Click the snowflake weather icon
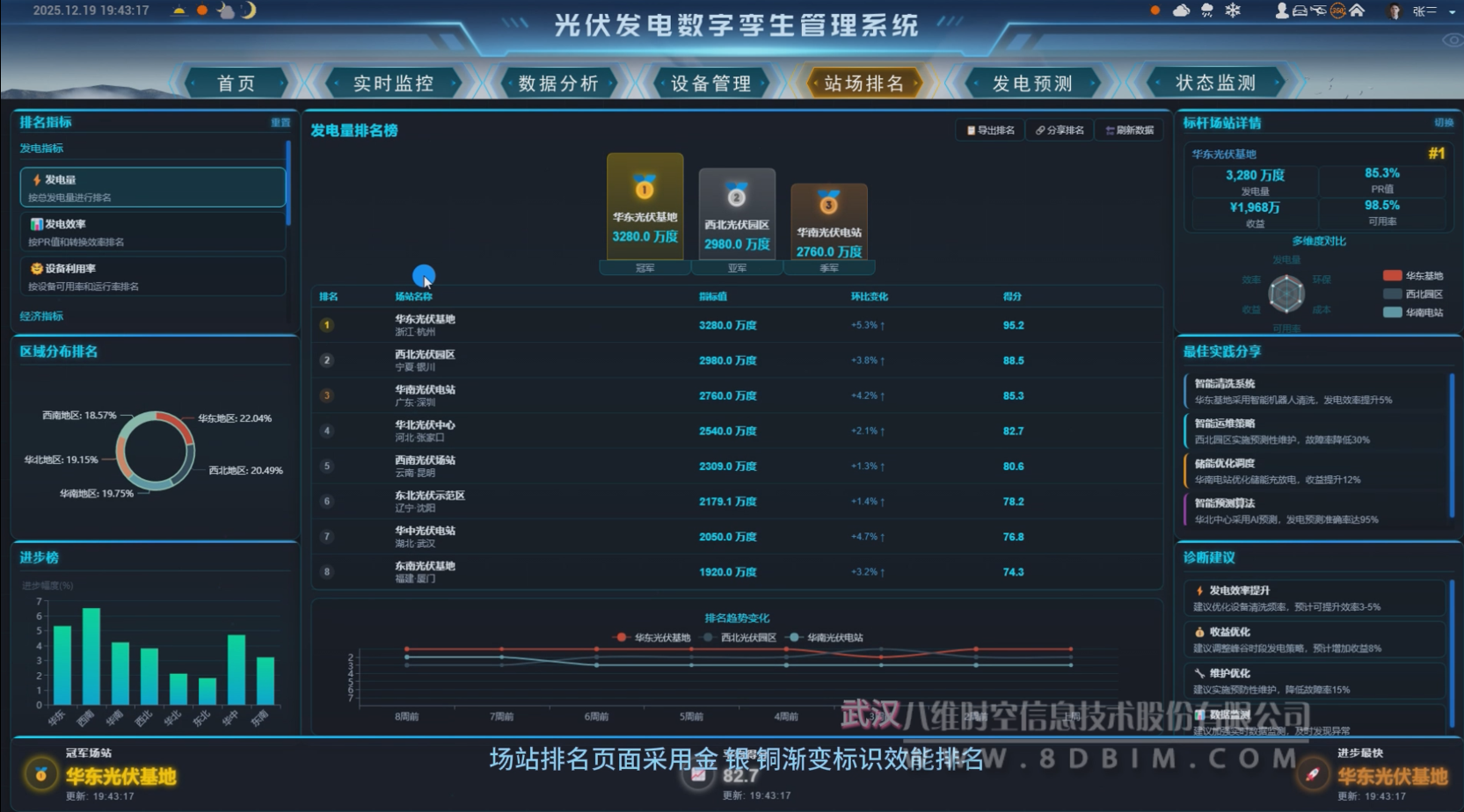1464x812 pixels. coord(1233,11)
